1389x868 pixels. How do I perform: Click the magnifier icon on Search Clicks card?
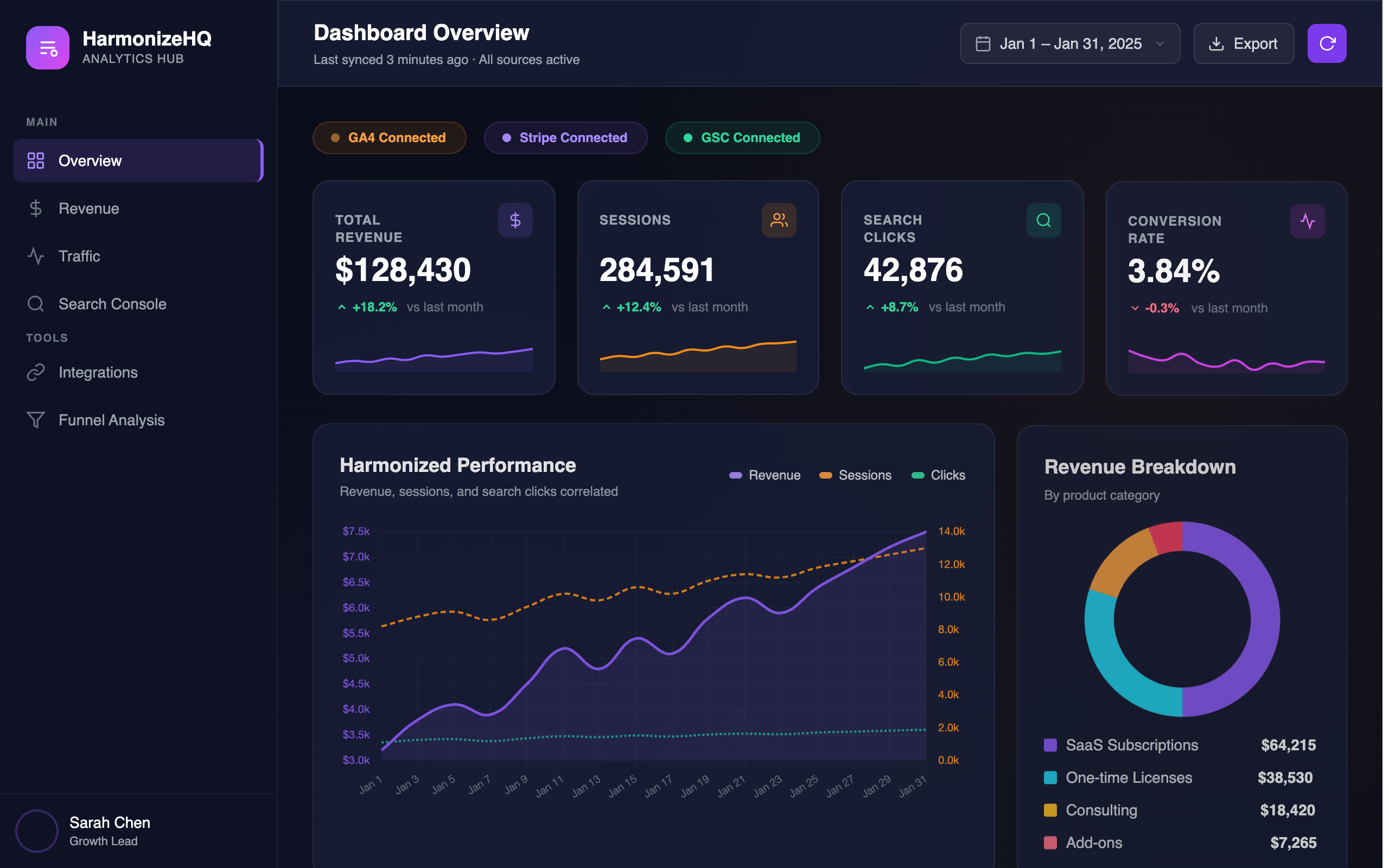(1043, 220)
